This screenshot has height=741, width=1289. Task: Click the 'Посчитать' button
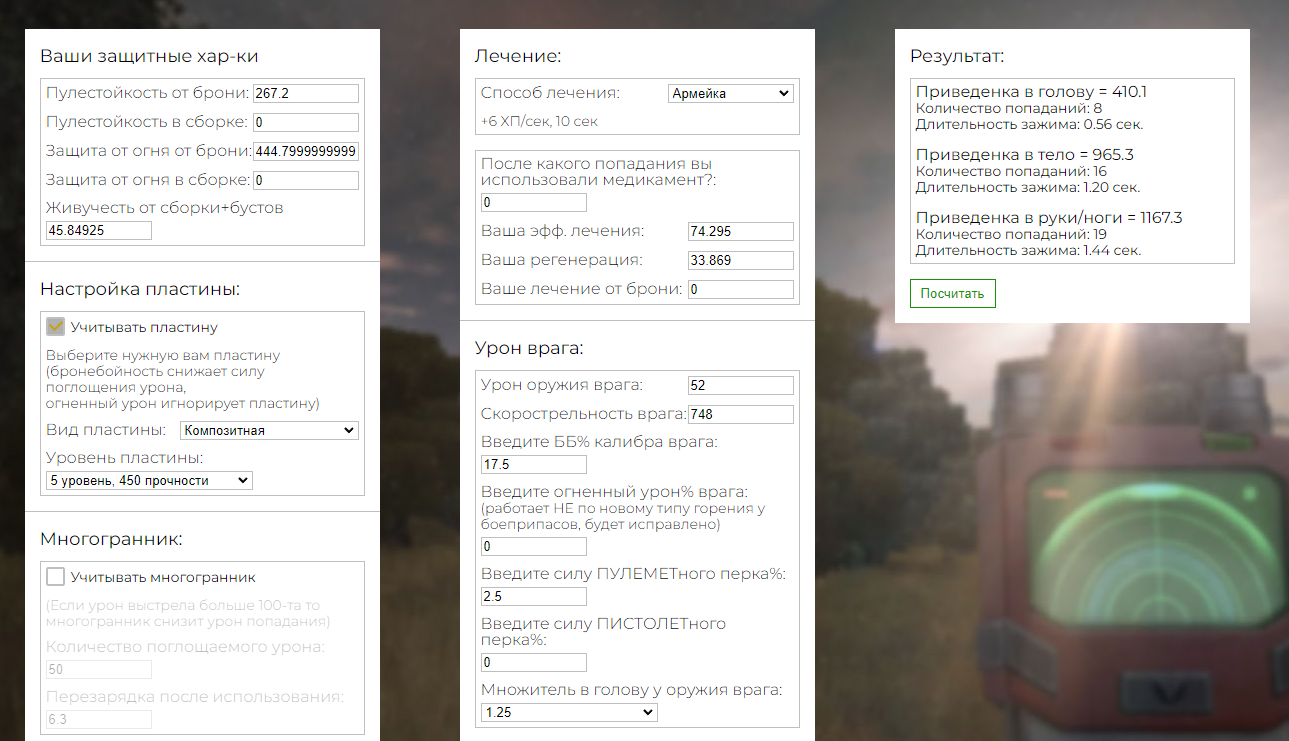coord(952,294)
